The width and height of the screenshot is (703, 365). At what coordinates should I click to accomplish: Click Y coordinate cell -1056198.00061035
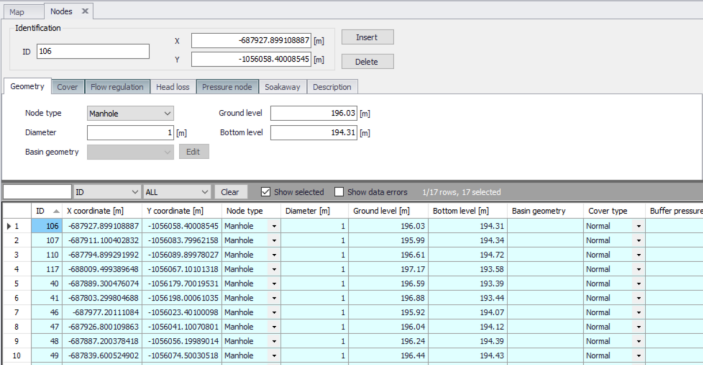(182, 298)
